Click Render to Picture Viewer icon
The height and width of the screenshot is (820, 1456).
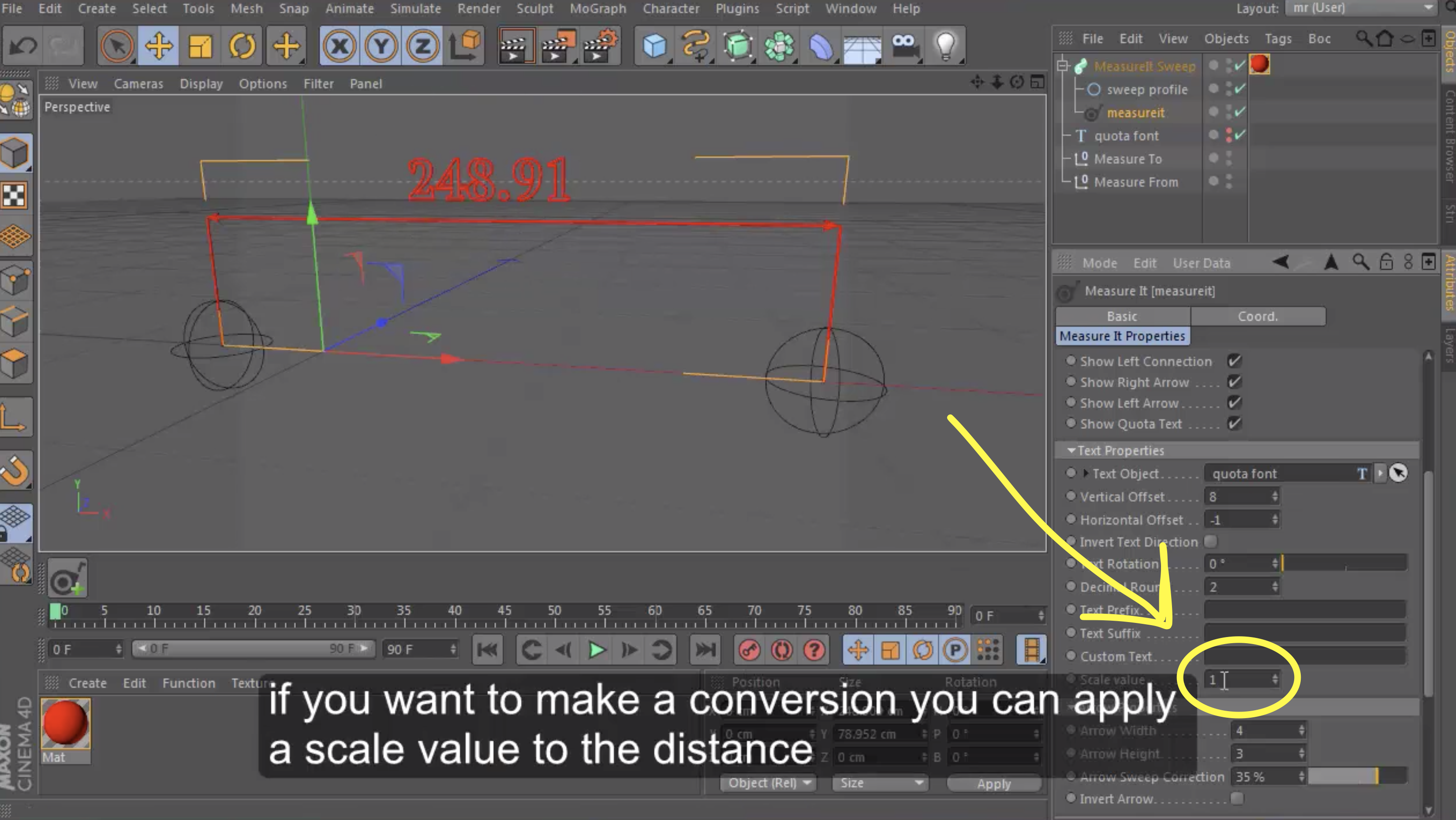click(557, 46)
